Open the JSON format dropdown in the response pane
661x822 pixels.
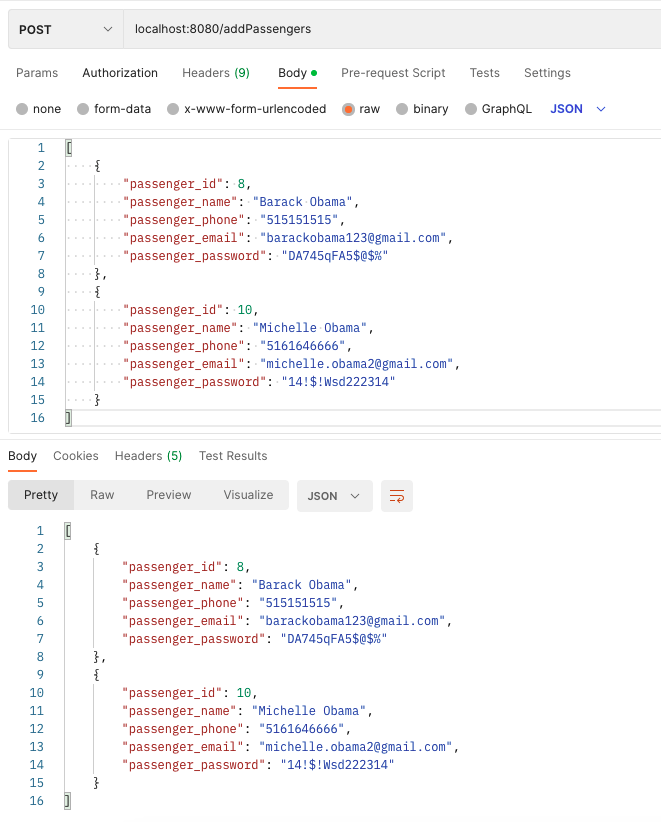tap(335, 495)
